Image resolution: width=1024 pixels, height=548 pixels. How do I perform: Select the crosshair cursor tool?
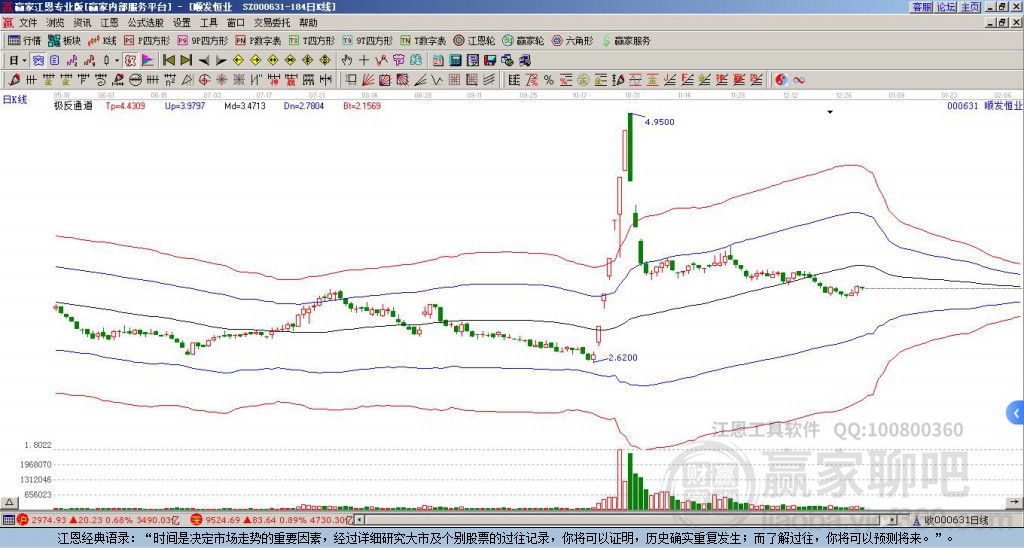coord(364,60)
